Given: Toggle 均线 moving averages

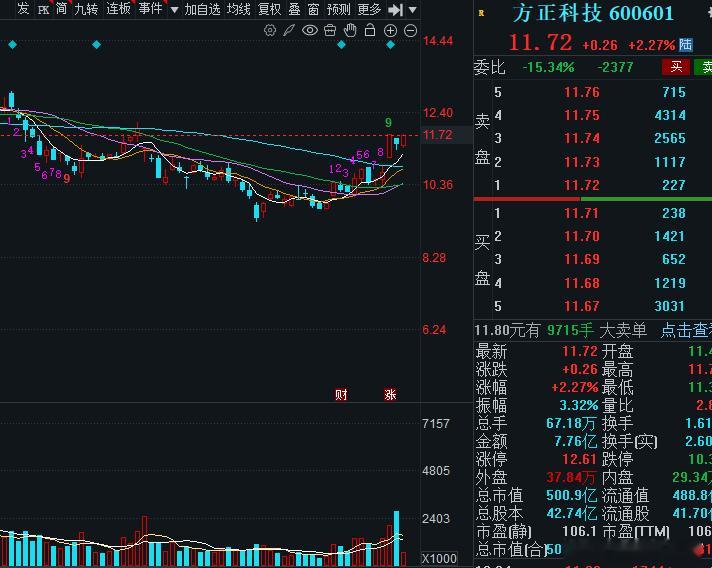Looking at the screenshot, I should click(x=238, y=9).
